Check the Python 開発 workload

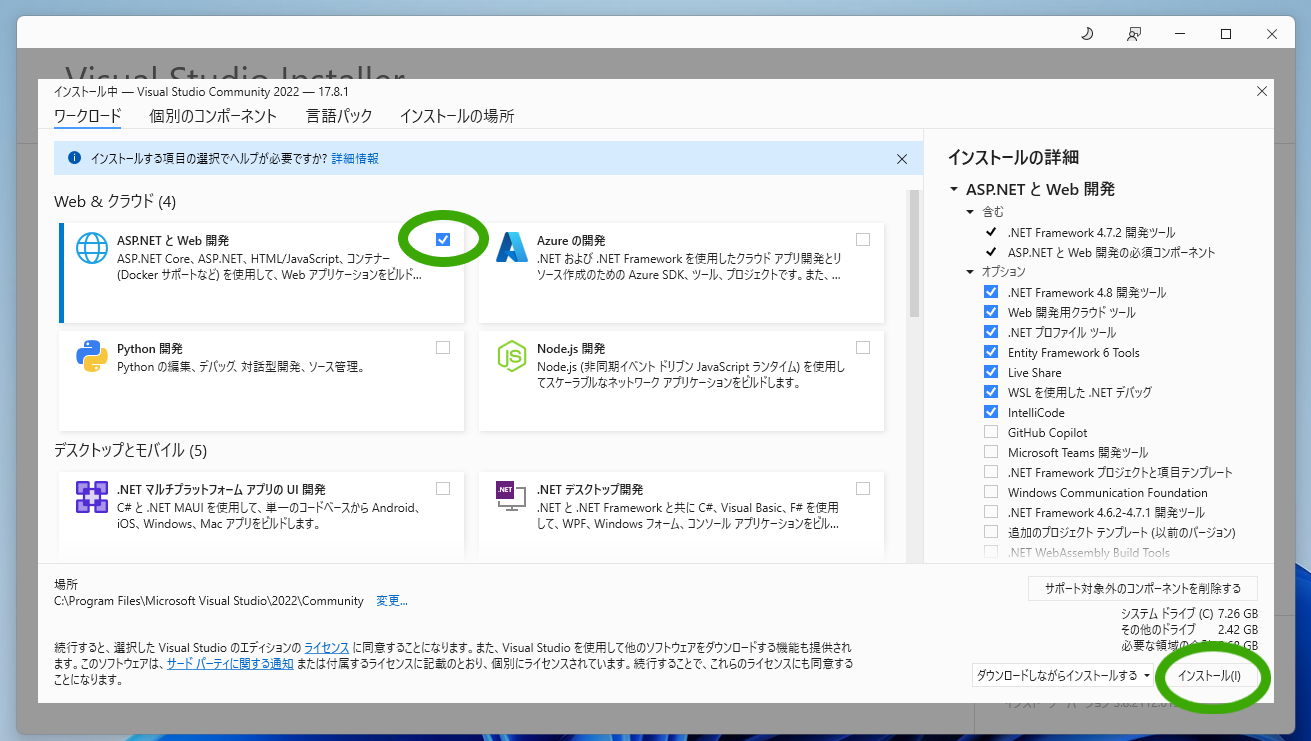pyautogui.click(x=443, y=348)
